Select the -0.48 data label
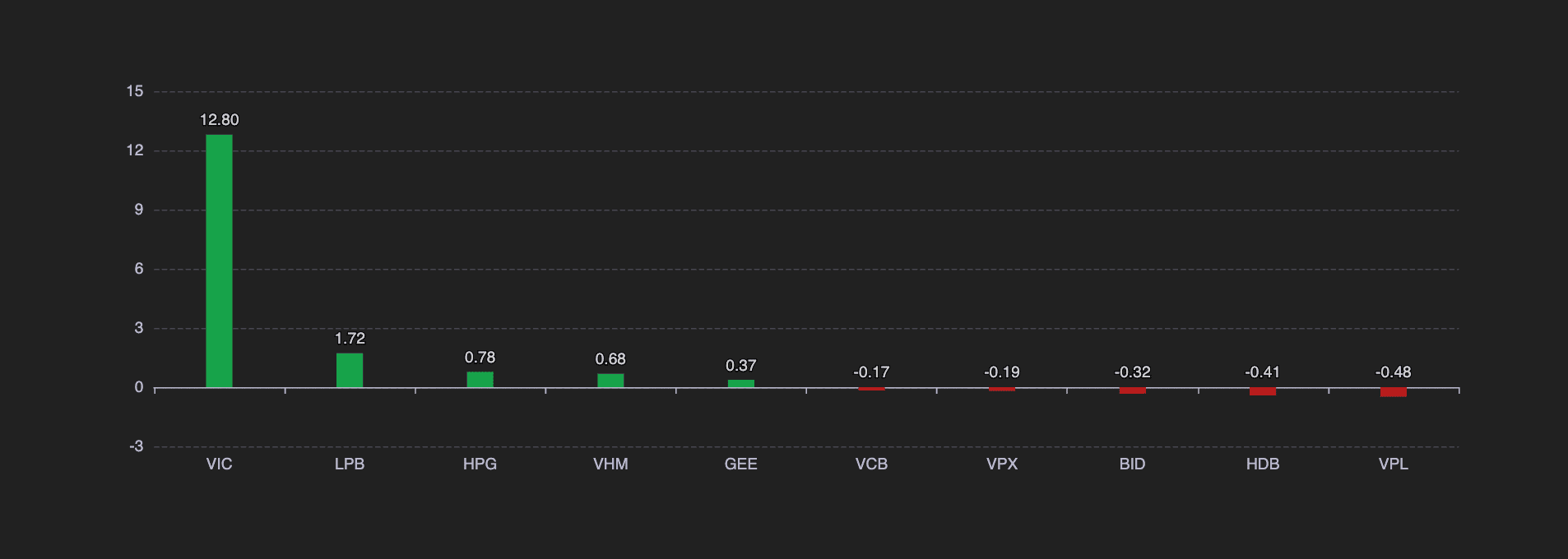The width and height of the screenshot is (1568, 559). [1394, 372]
